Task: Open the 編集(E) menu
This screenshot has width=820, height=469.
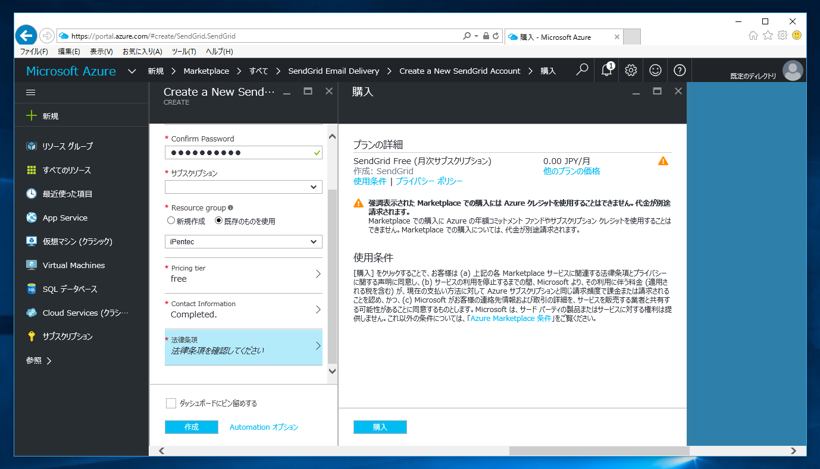Action: click(69, 51)
